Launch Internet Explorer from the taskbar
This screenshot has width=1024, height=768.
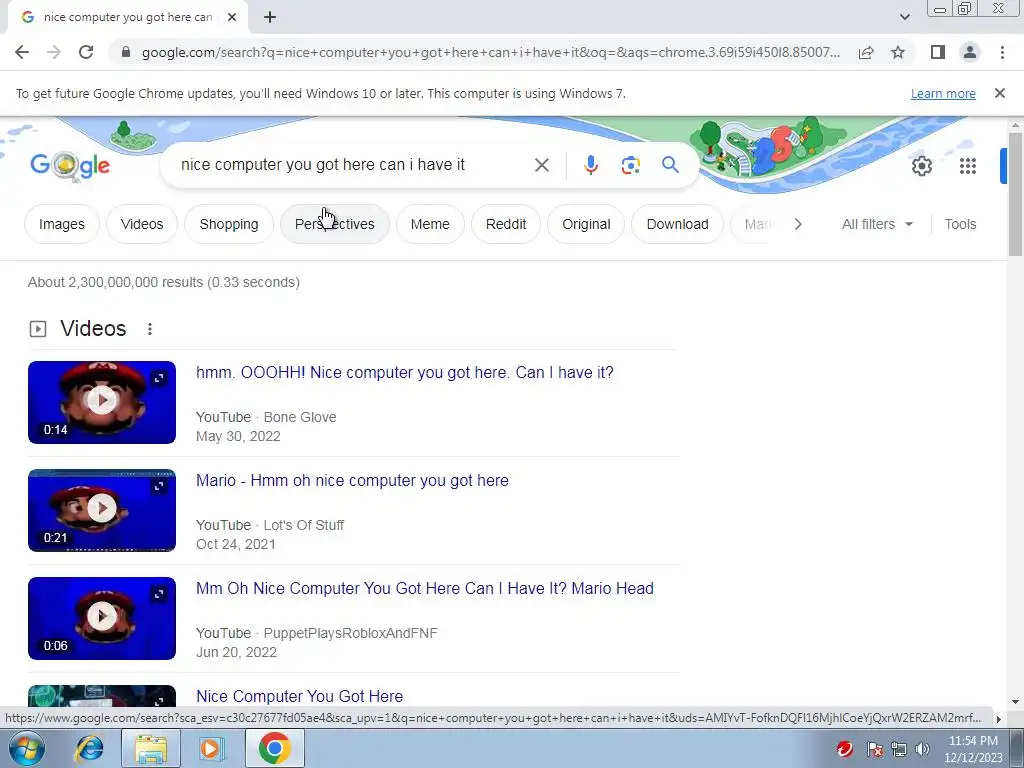click(89, 748)
